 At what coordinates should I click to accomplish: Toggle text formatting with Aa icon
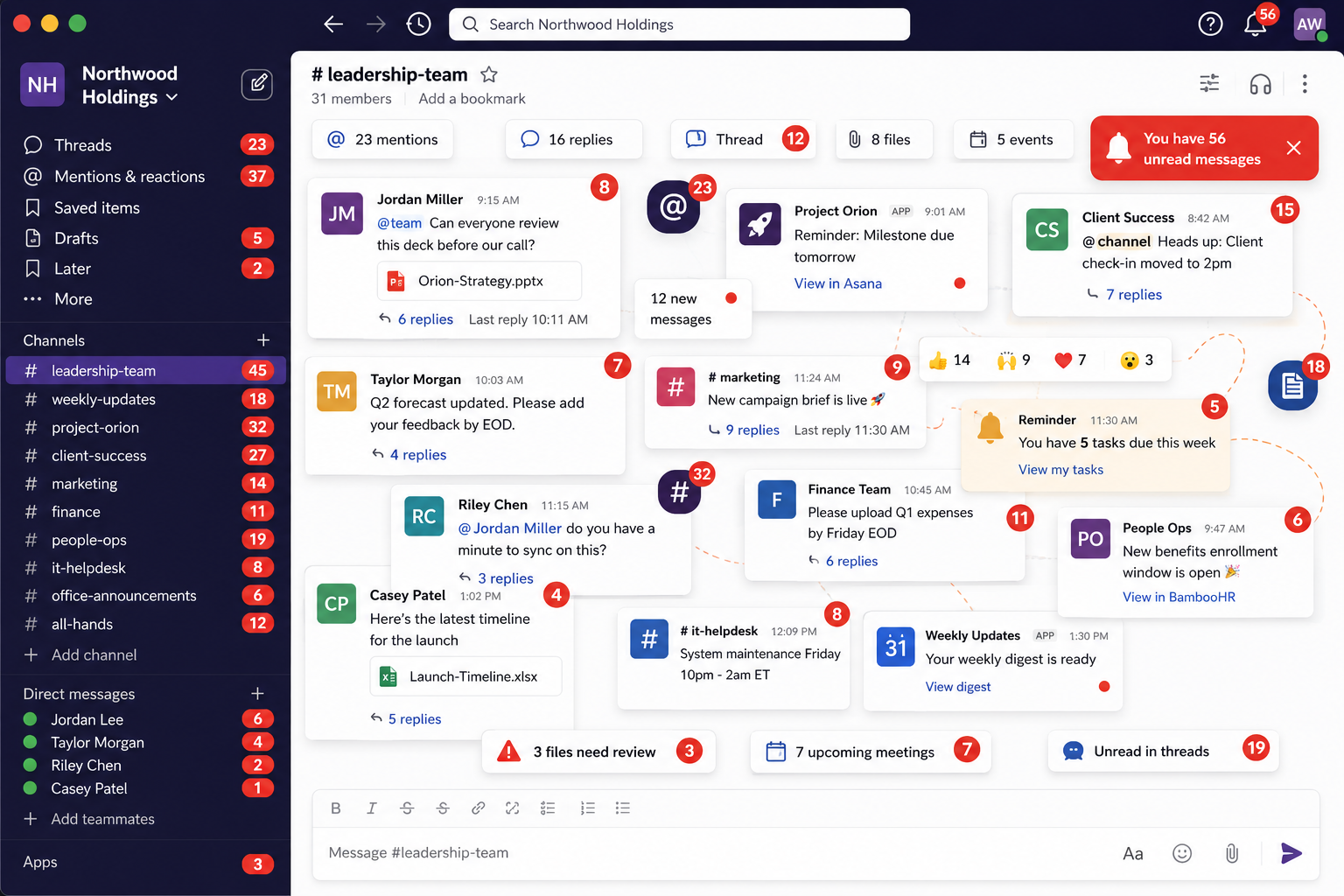(1133, 853)
